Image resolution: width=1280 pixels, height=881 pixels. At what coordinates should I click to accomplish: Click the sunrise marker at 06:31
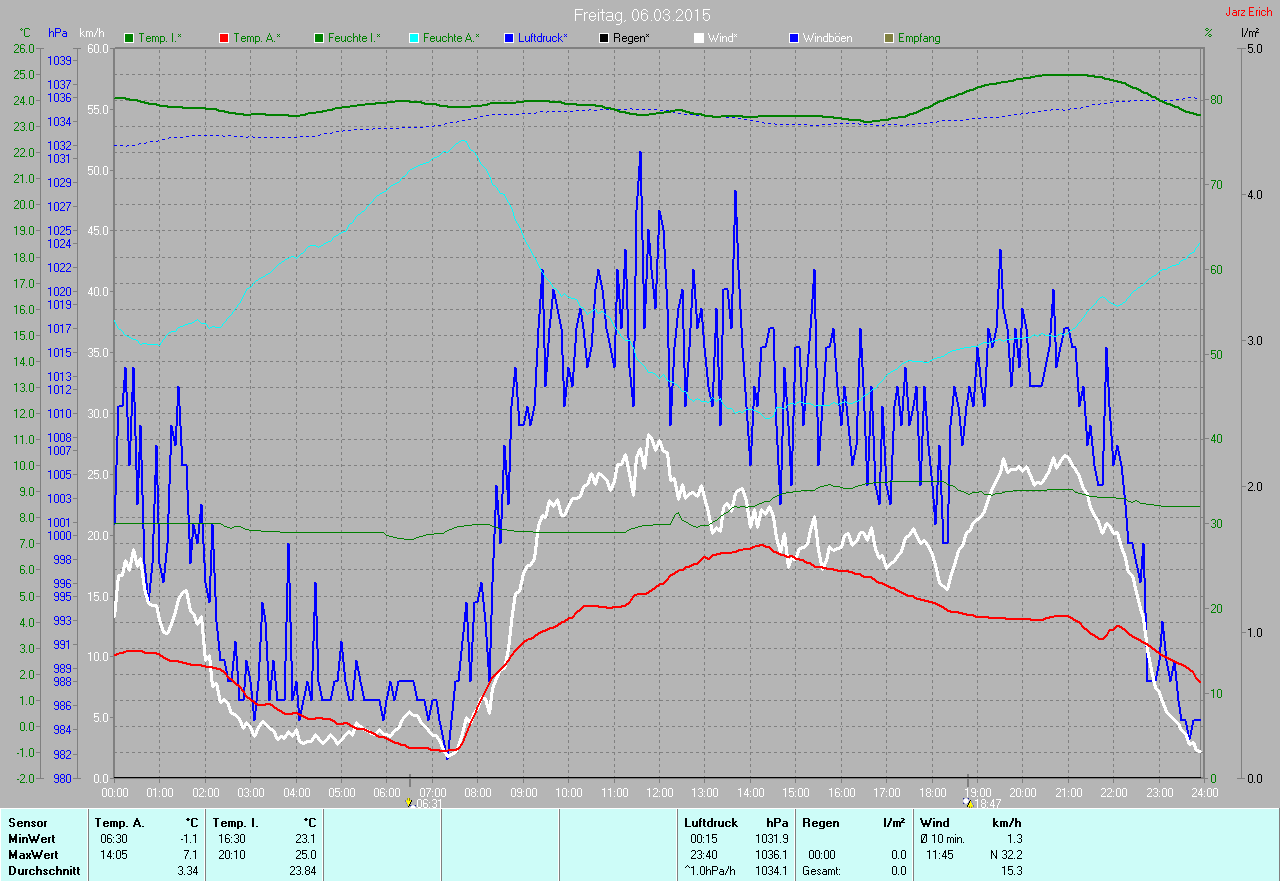click(409, 802)
